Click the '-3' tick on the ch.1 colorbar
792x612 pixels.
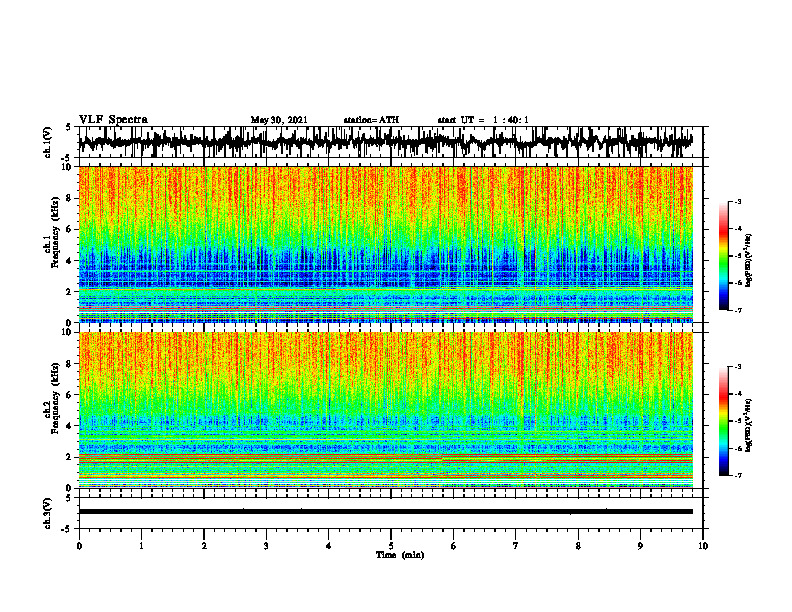737,201
